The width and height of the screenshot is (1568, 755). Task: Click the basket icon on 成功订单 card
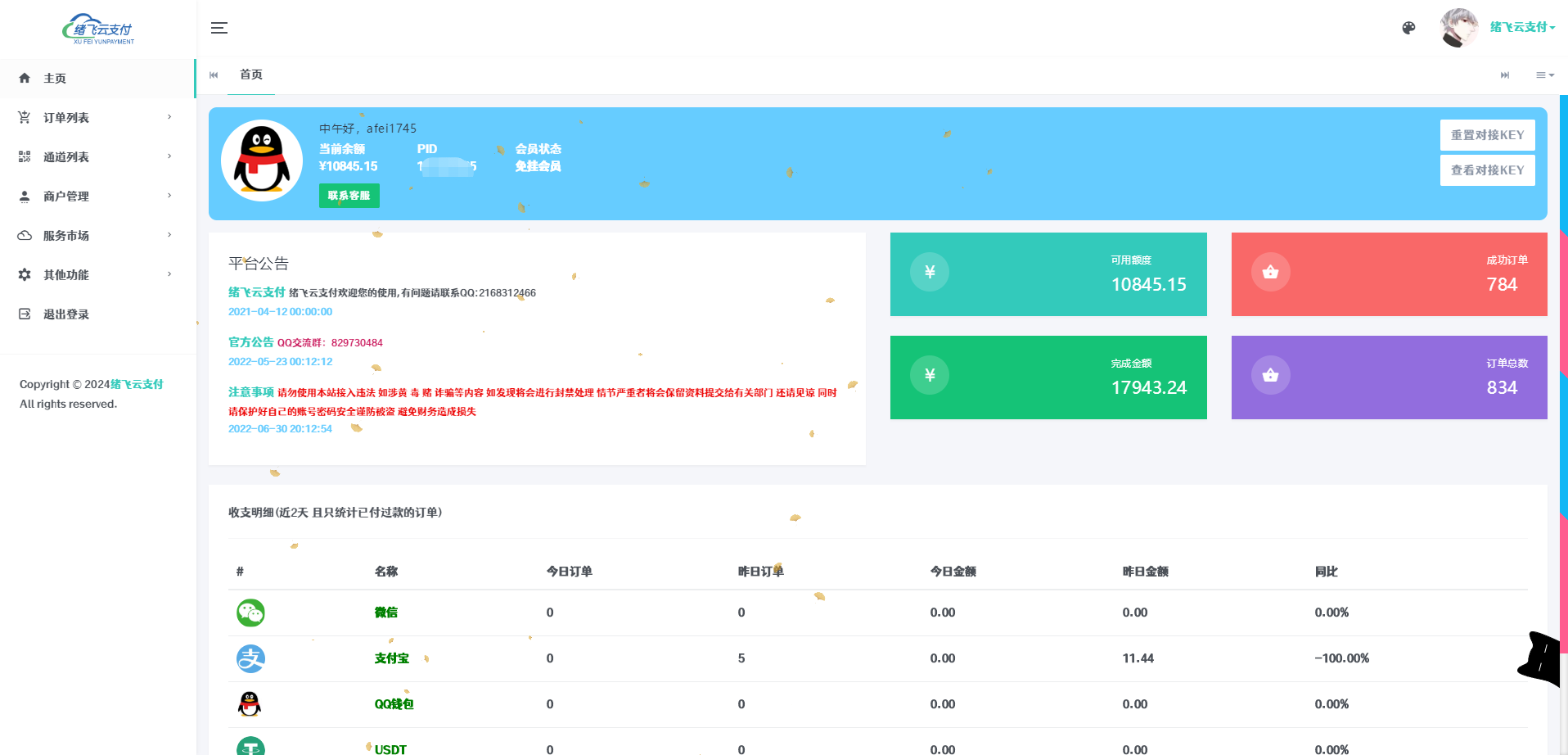click(x=1270, y=272)
